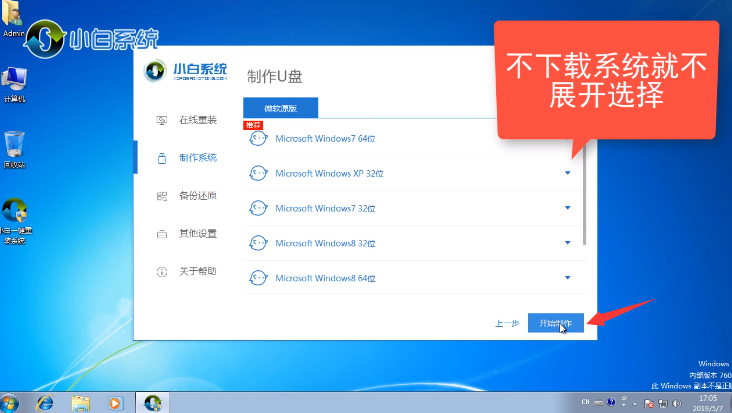The width and height of the screenshot is (732, 413).
Task: Click the CH input language indicator
Action: tap(585, 402)
